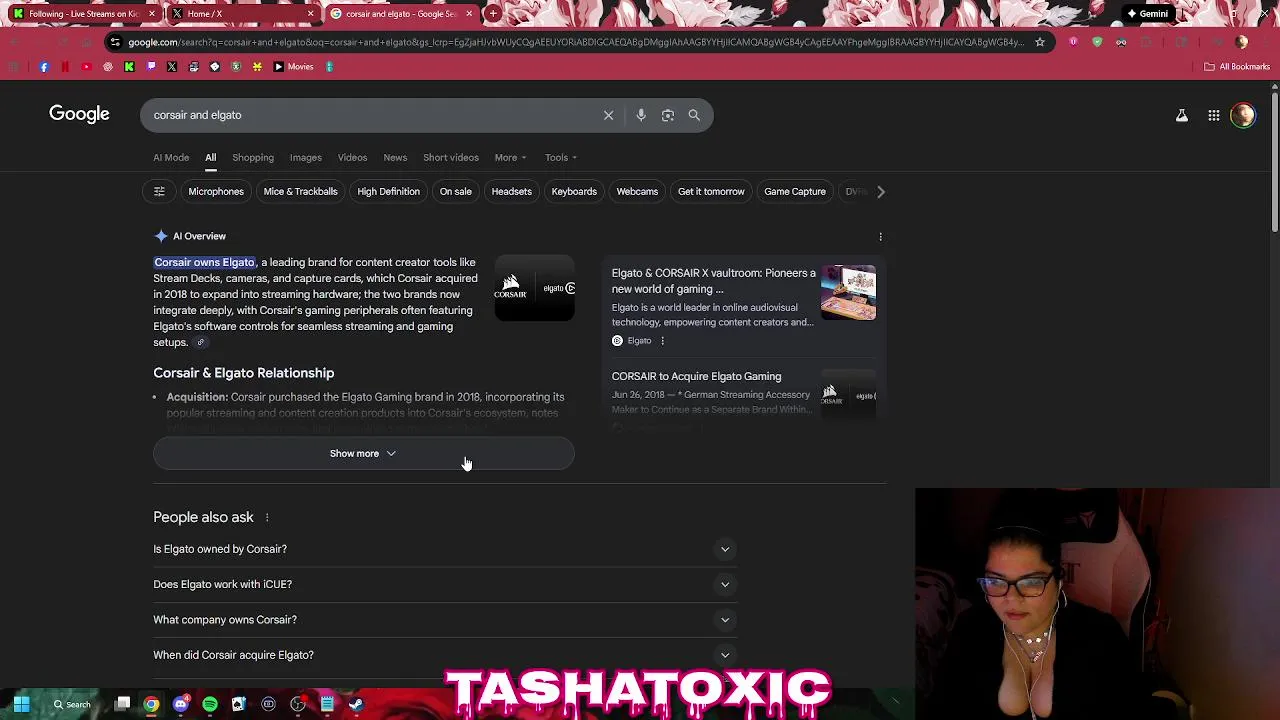Open a new tab with plus button
The width and height of the screenshot is (1280, 720).
493,14
